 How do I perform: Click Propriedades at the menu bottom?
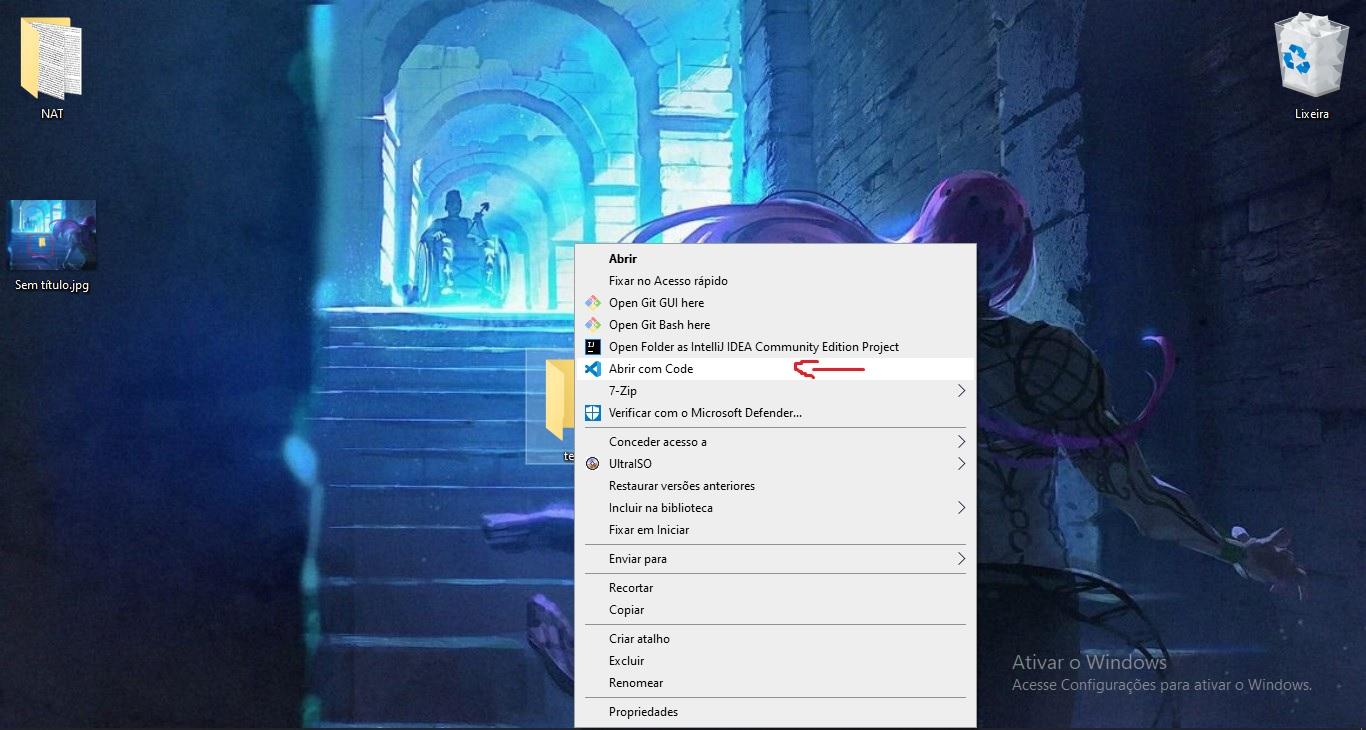643,711
